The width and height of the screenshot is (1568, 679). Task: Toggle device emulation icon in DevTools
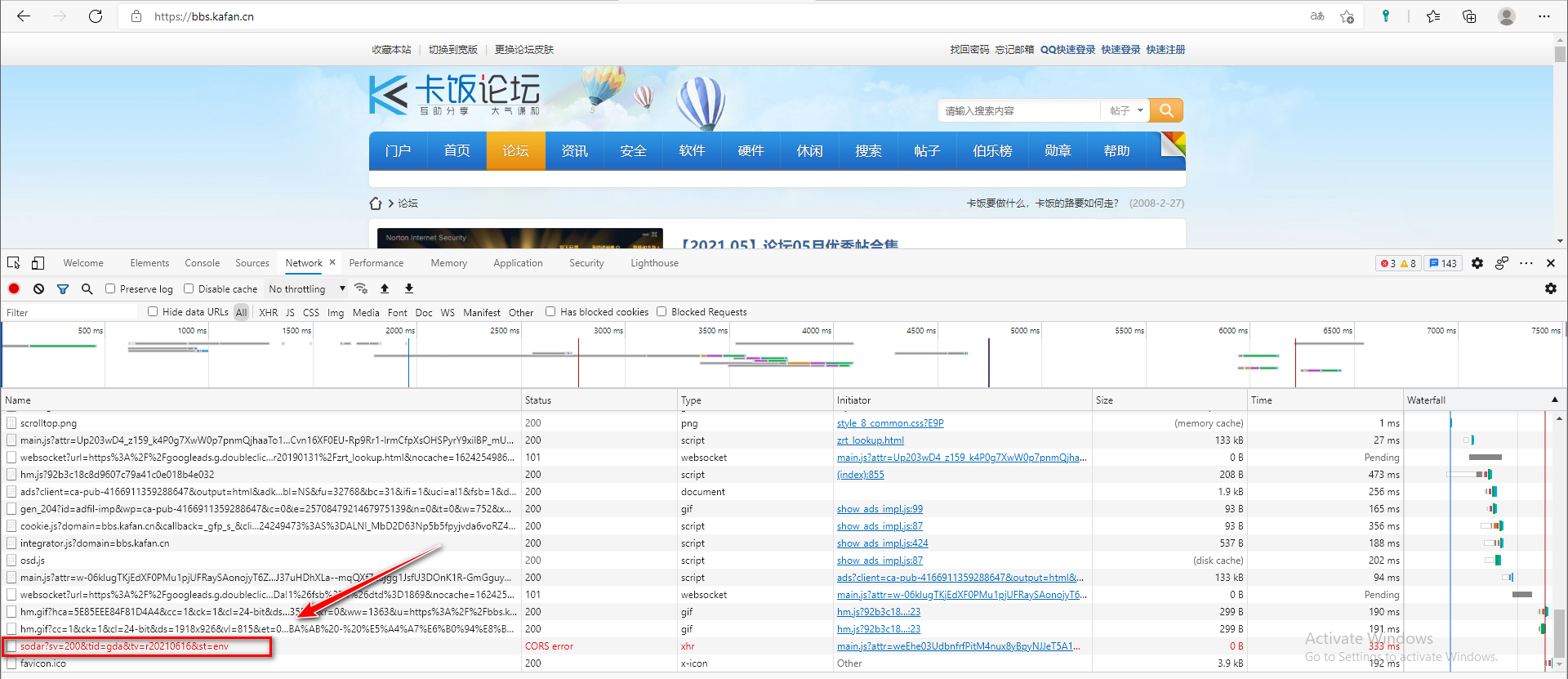(38, 263)
